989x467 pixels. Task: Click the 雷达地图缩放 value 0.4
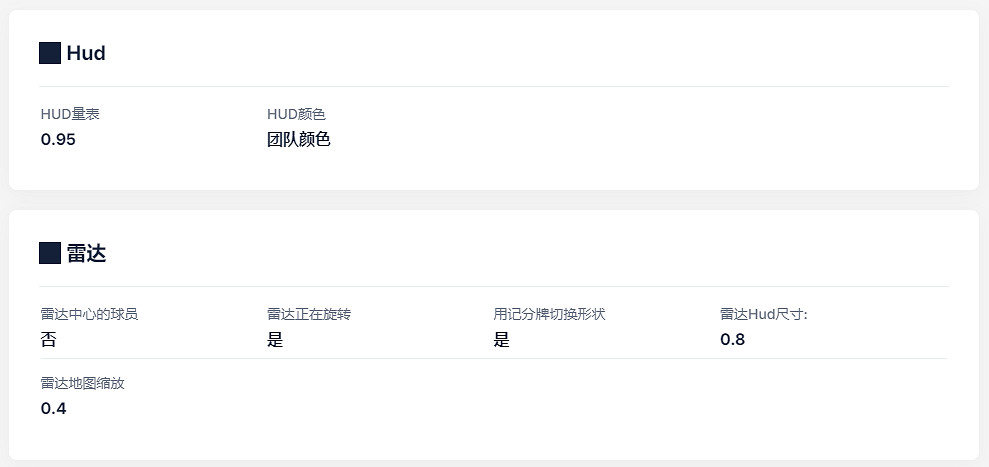pos(53,407)
